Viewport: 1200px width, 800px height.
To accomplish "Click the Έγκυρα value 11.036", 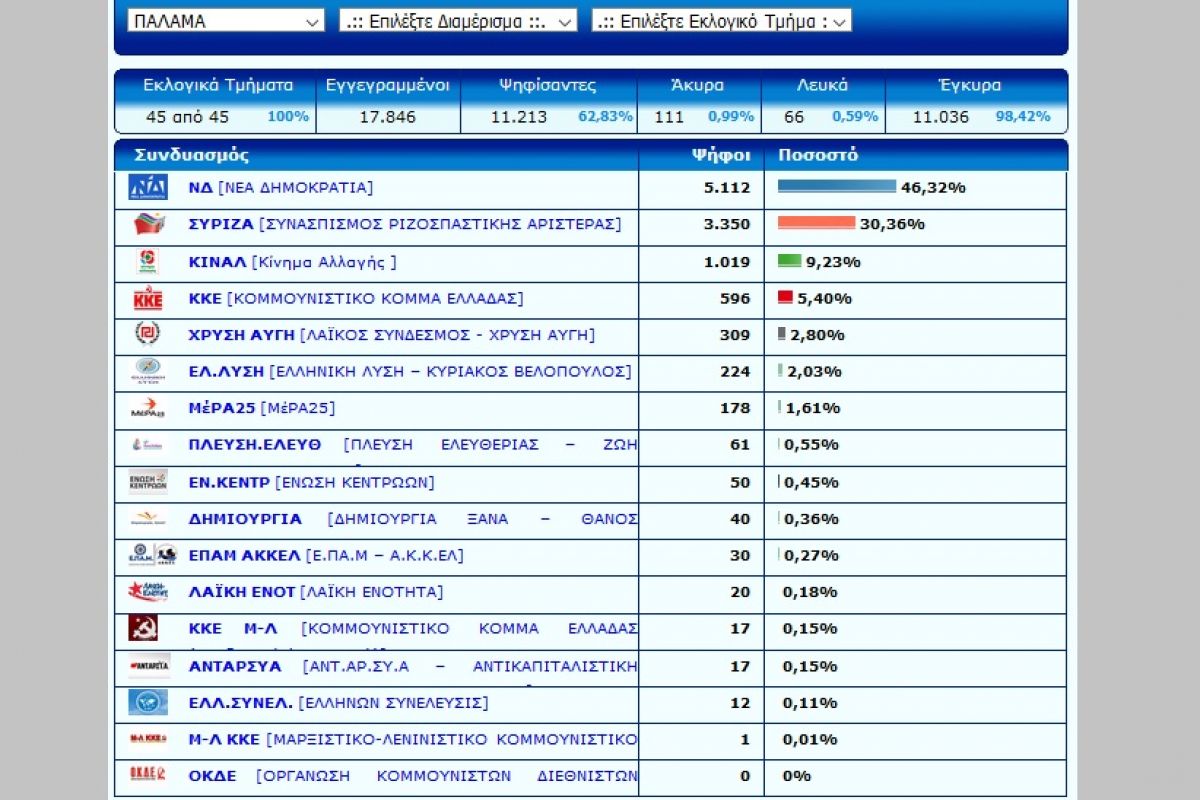I will [941, 117].
